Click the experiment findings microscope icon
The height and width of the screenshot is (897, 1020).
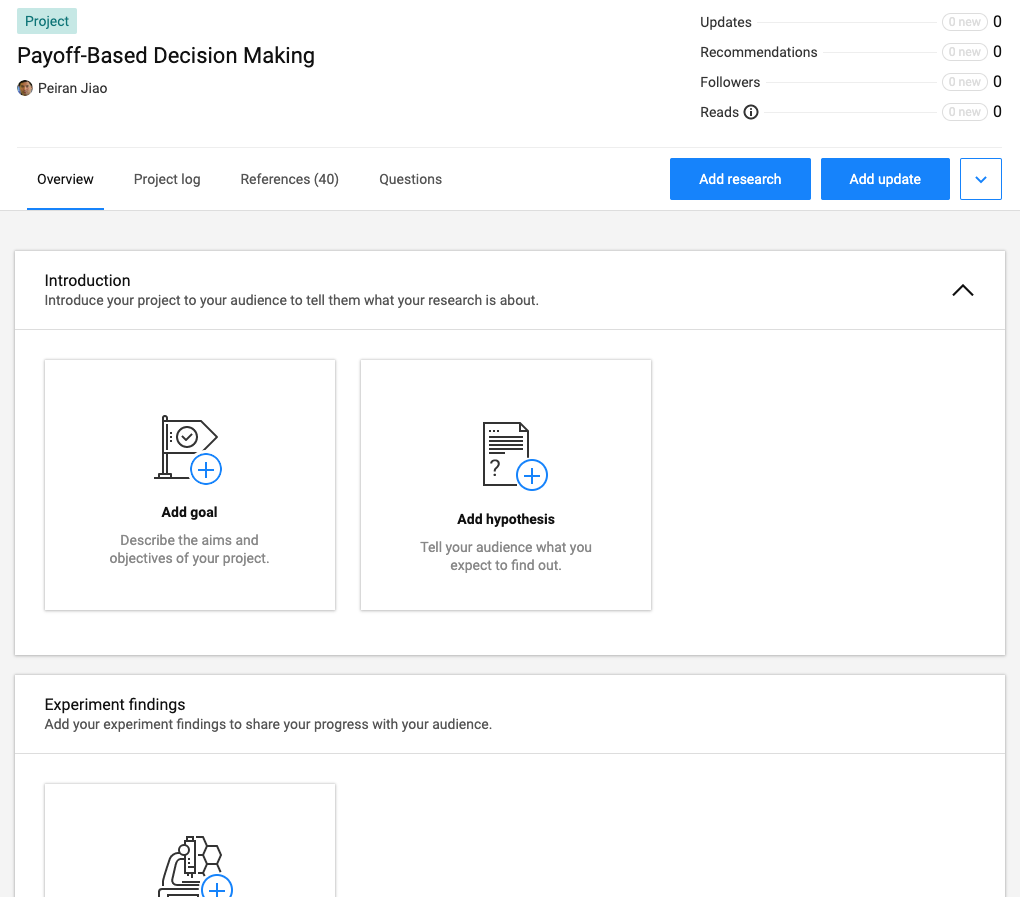(x=193, y=867)
